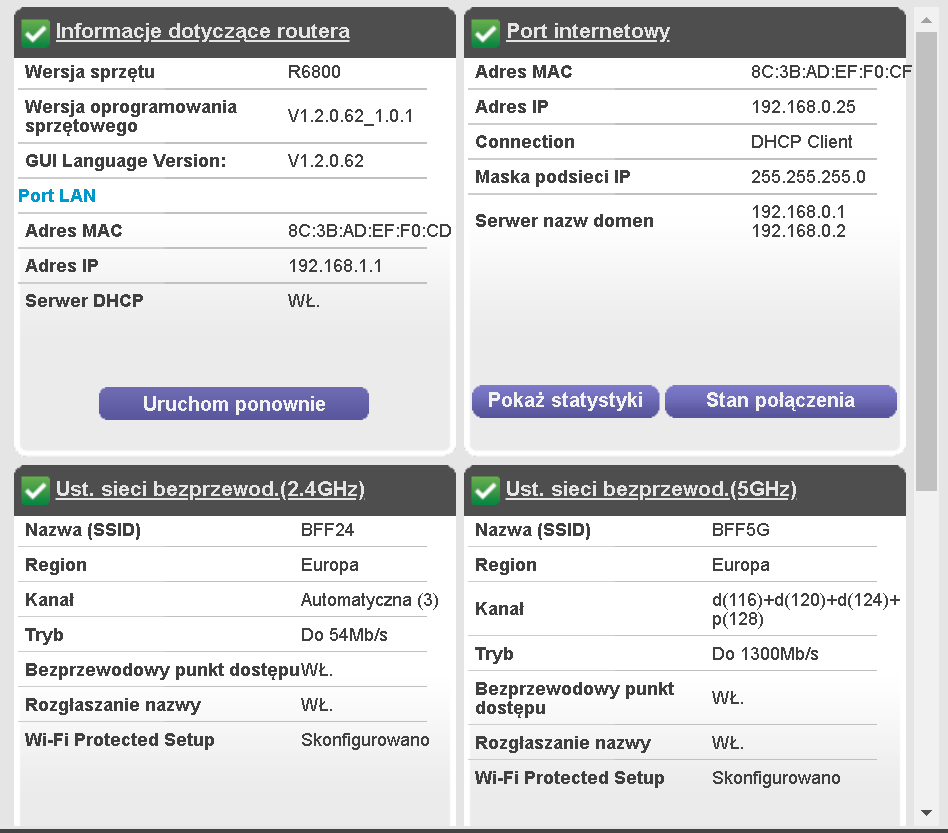Click Pokaż statystyki

pyautogui.click(x=565, y=400)
